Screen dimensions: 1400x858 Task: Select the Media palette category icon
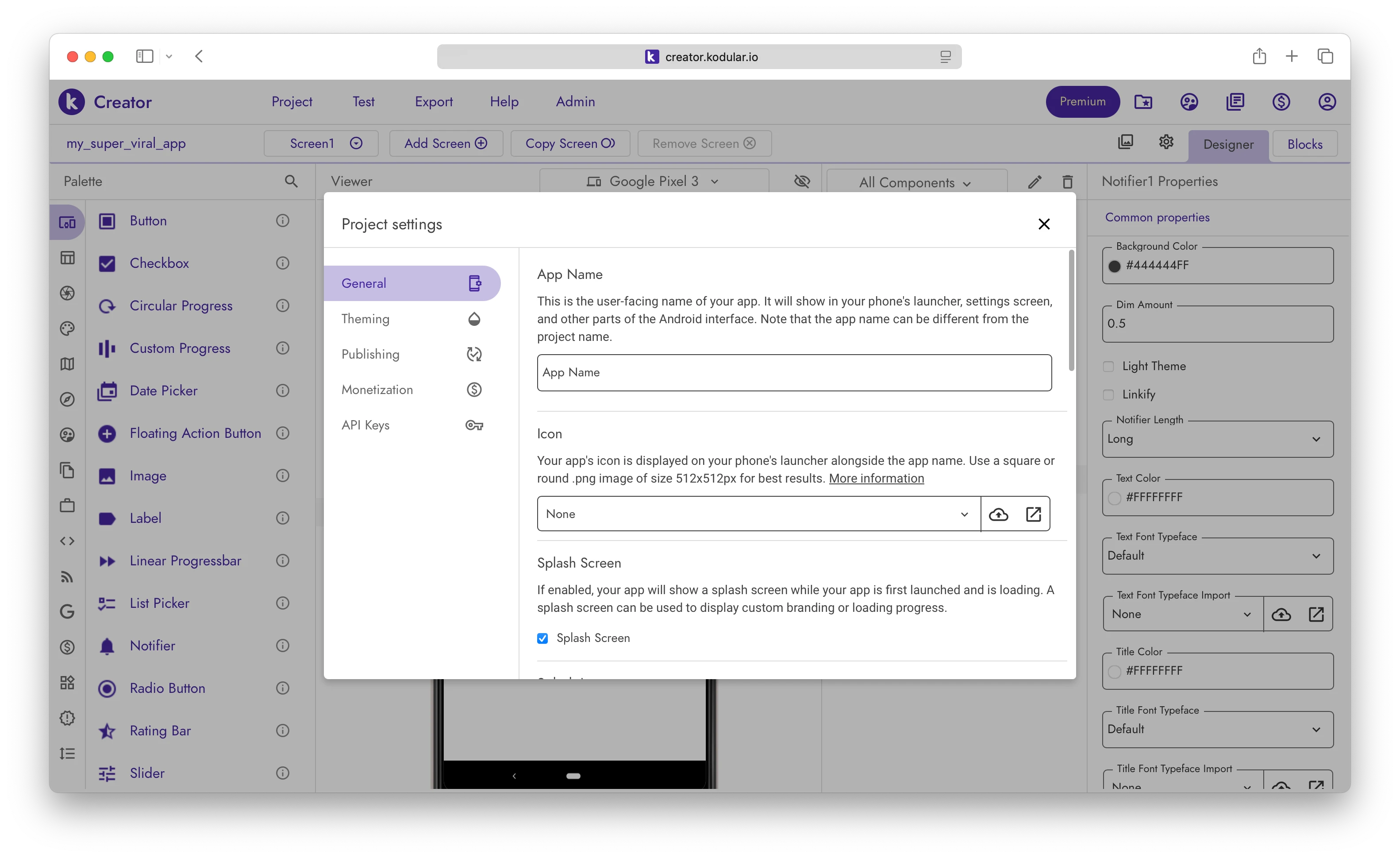pos(67,293)
